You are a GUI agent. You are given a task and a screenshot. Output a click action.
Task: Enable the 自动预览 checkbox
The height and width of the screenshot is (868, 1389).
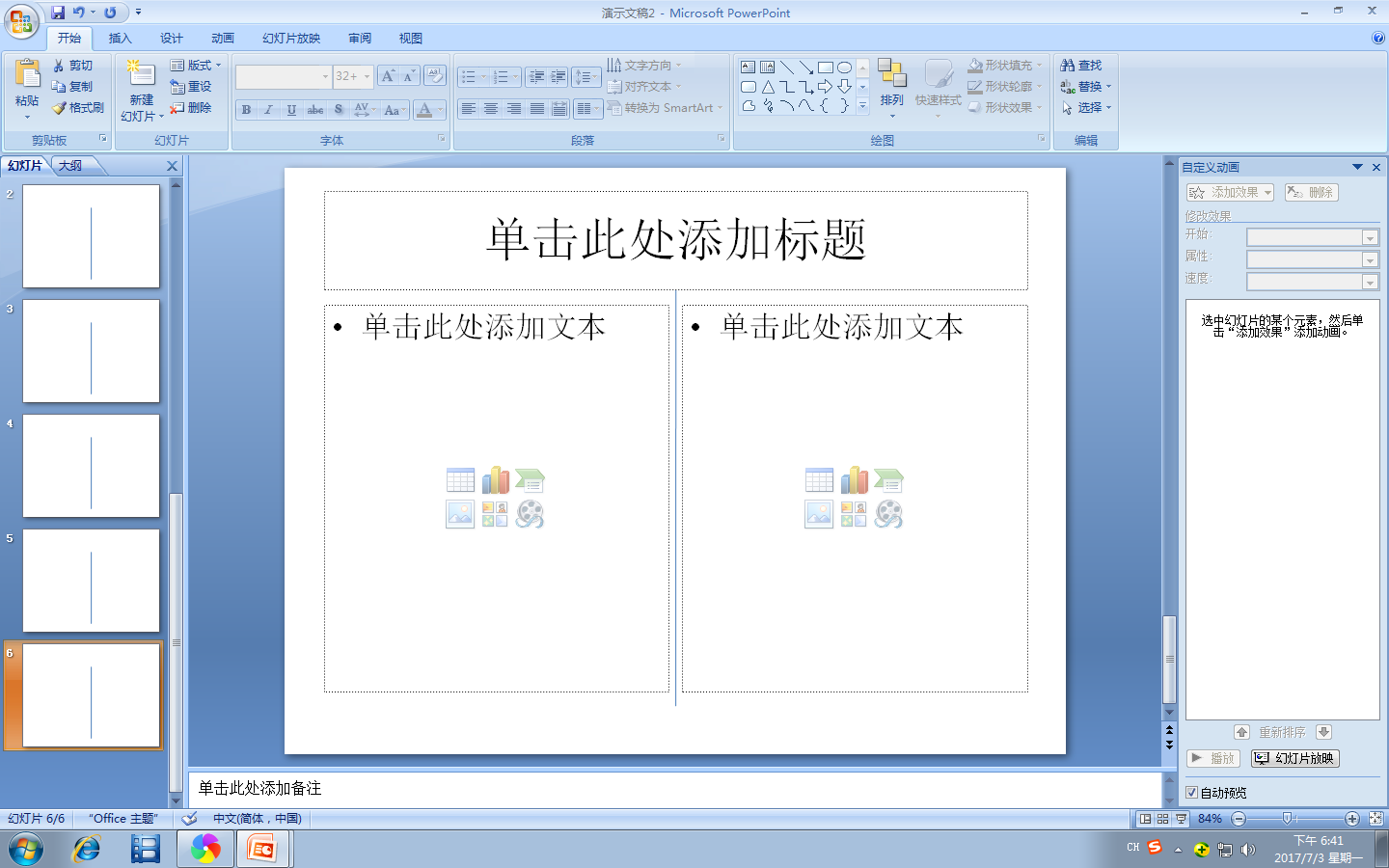1193,792
